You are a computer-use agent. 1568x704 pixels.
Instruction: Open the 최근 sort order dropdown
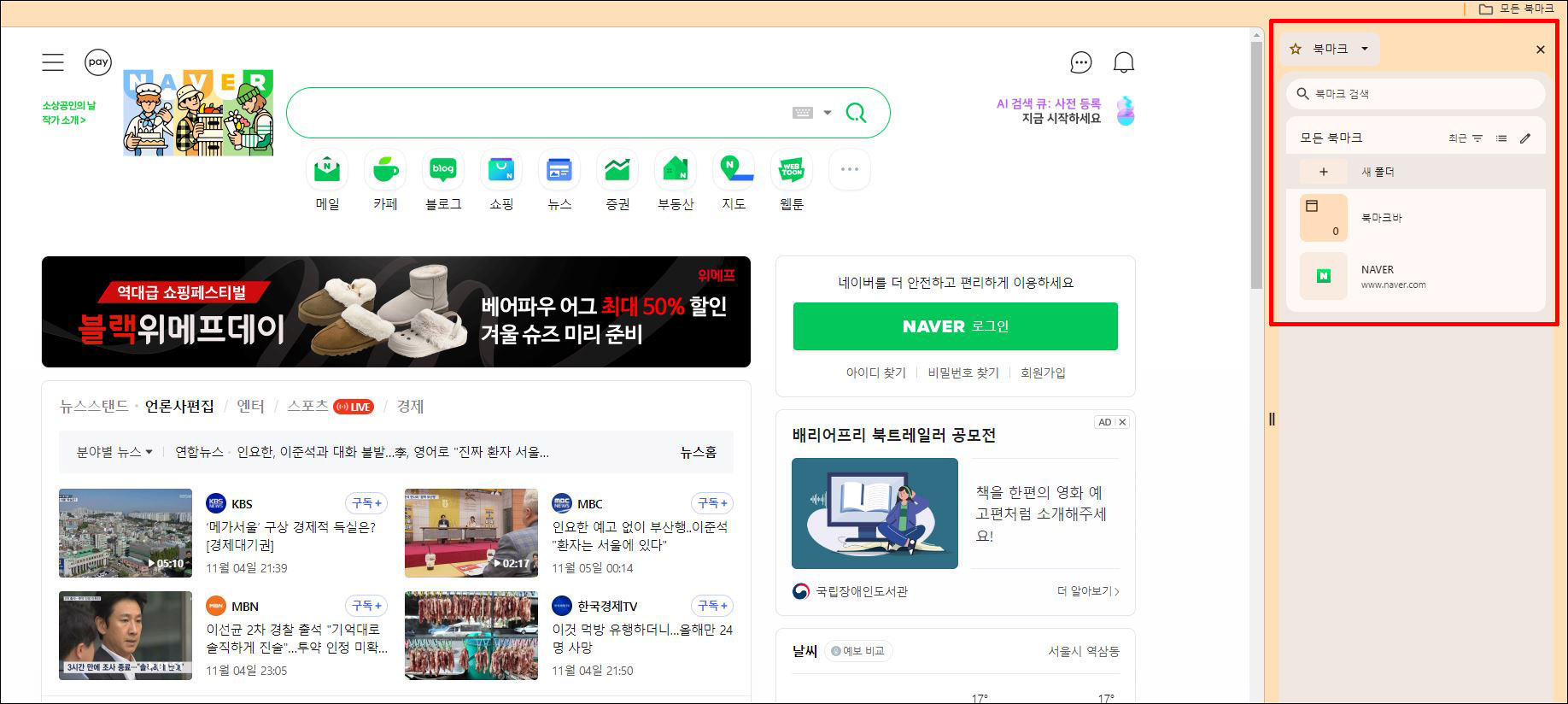tap(1466, 138)
